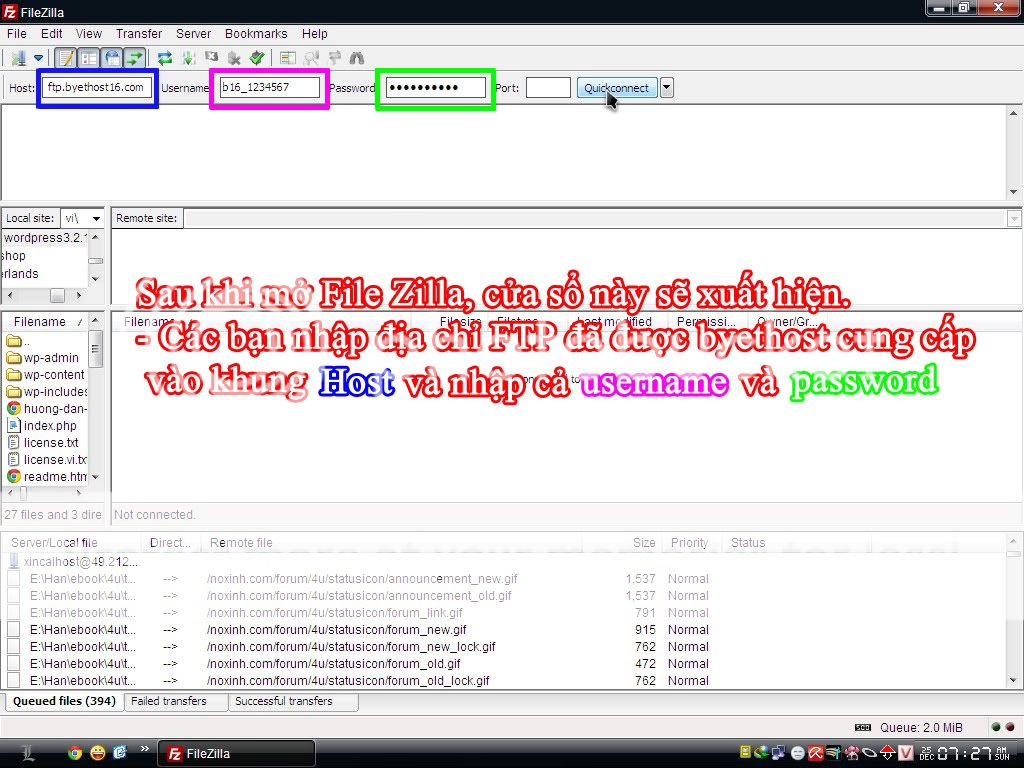
Task: Tick the checkbox for forum_old_lock.gif queue row
Action: pos(14,680)
